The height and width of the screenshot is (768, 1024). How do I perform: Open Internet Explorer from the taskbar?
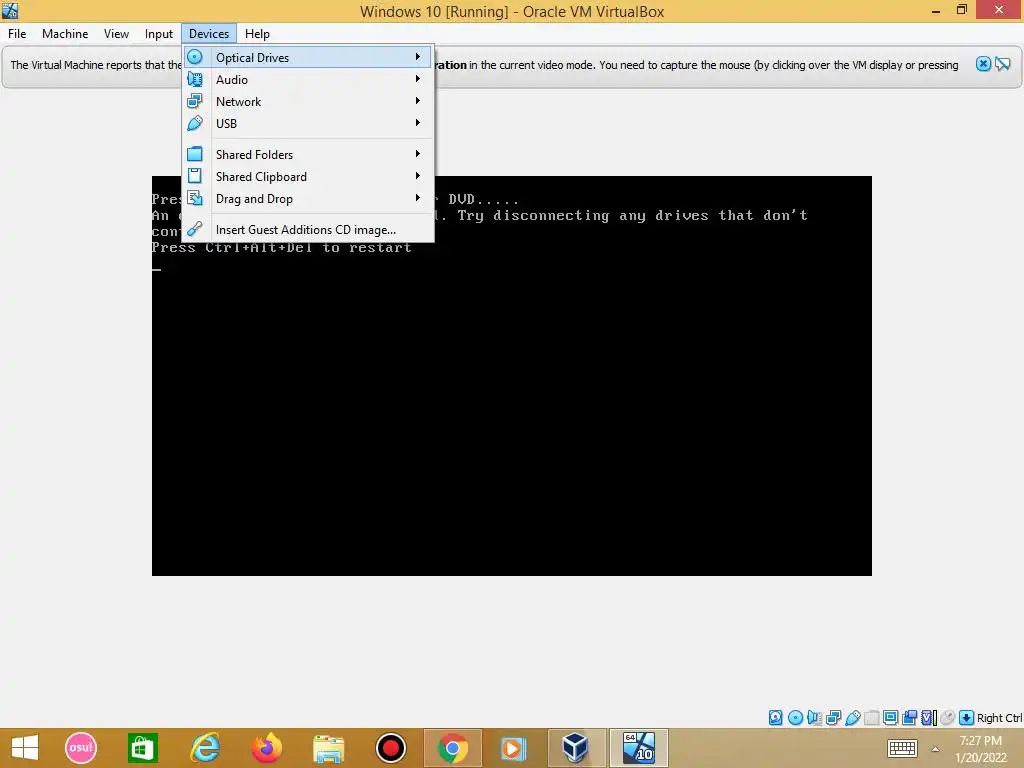coord(204,748)
